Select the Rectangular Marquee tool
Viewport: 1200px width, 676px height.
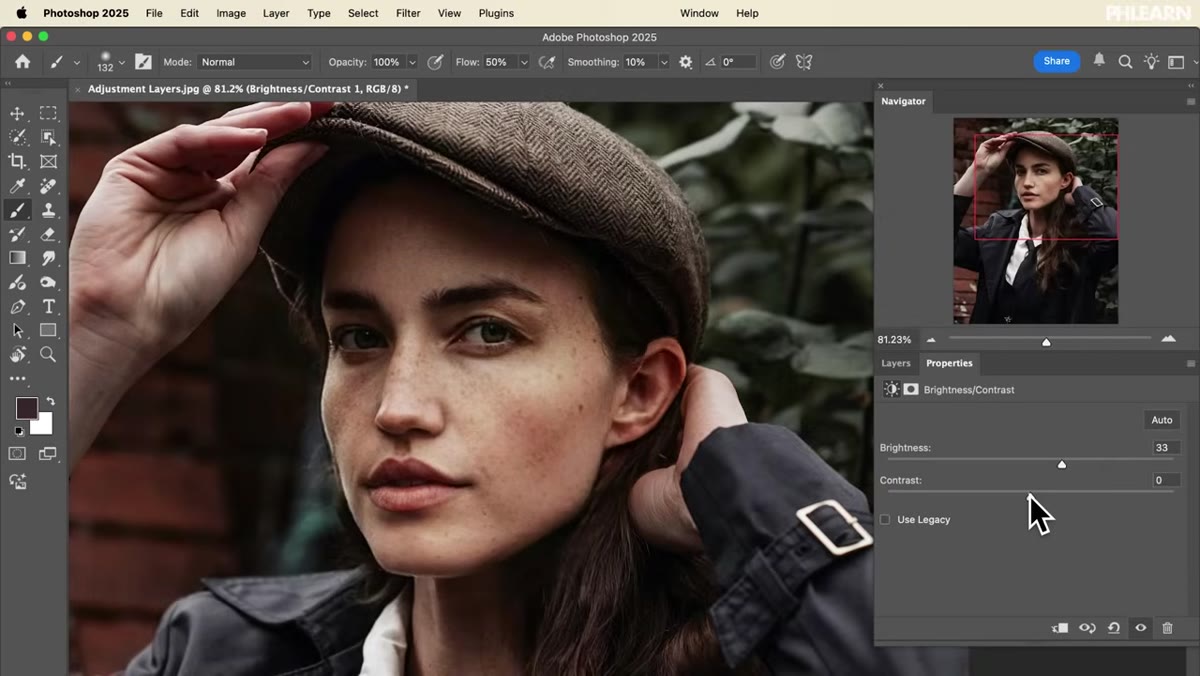pos(48,113)
